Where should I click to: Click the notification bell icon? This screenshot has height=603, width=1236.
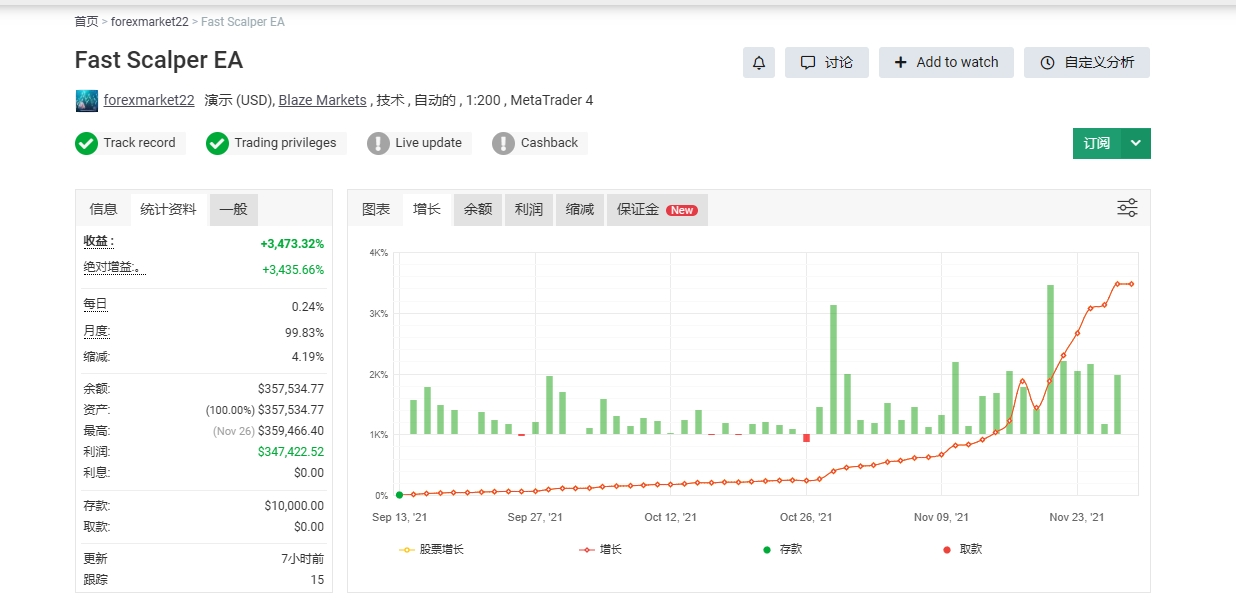click(759, 62)
